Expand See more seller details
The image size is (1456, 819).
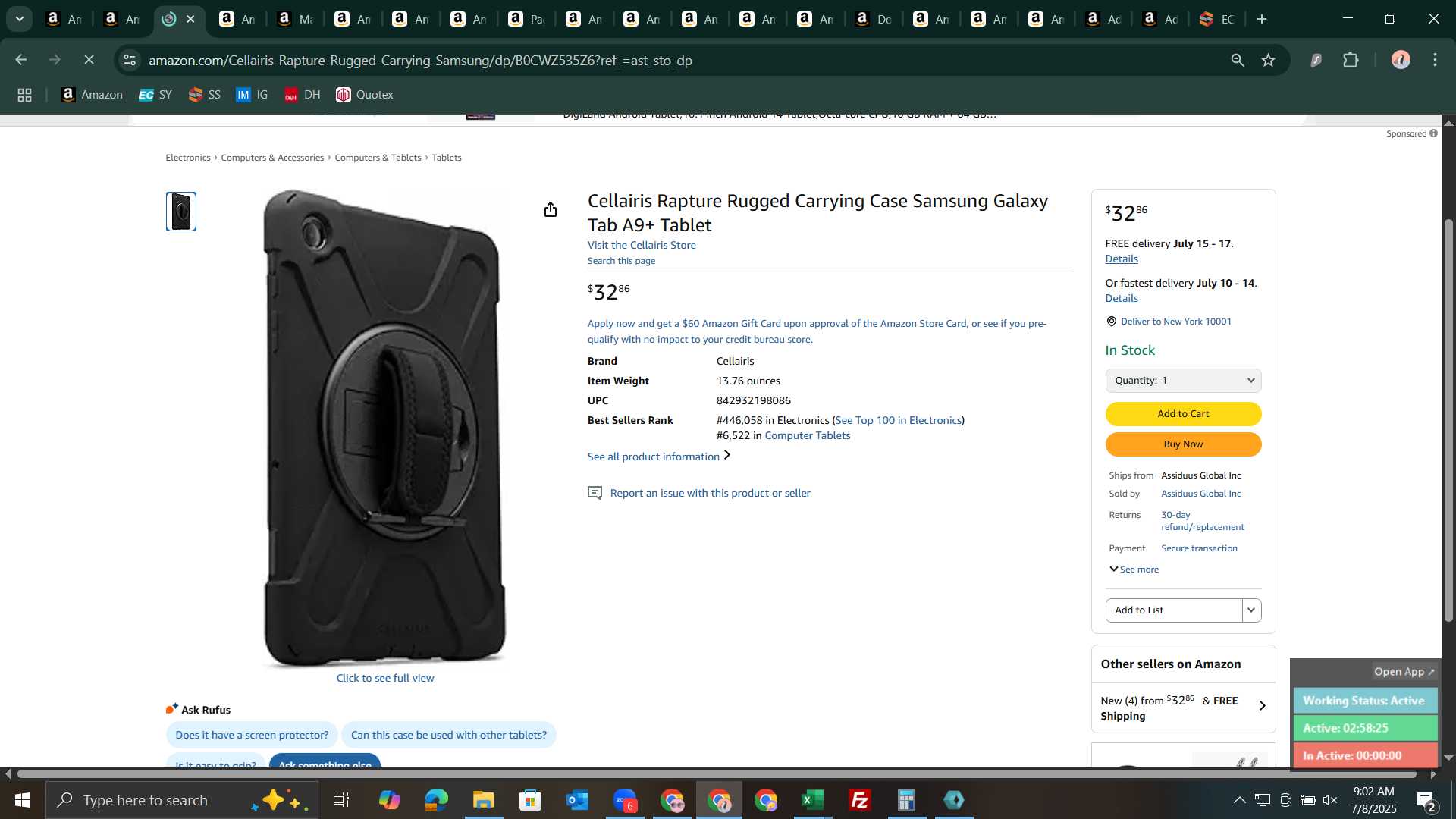pos(1134,570)
